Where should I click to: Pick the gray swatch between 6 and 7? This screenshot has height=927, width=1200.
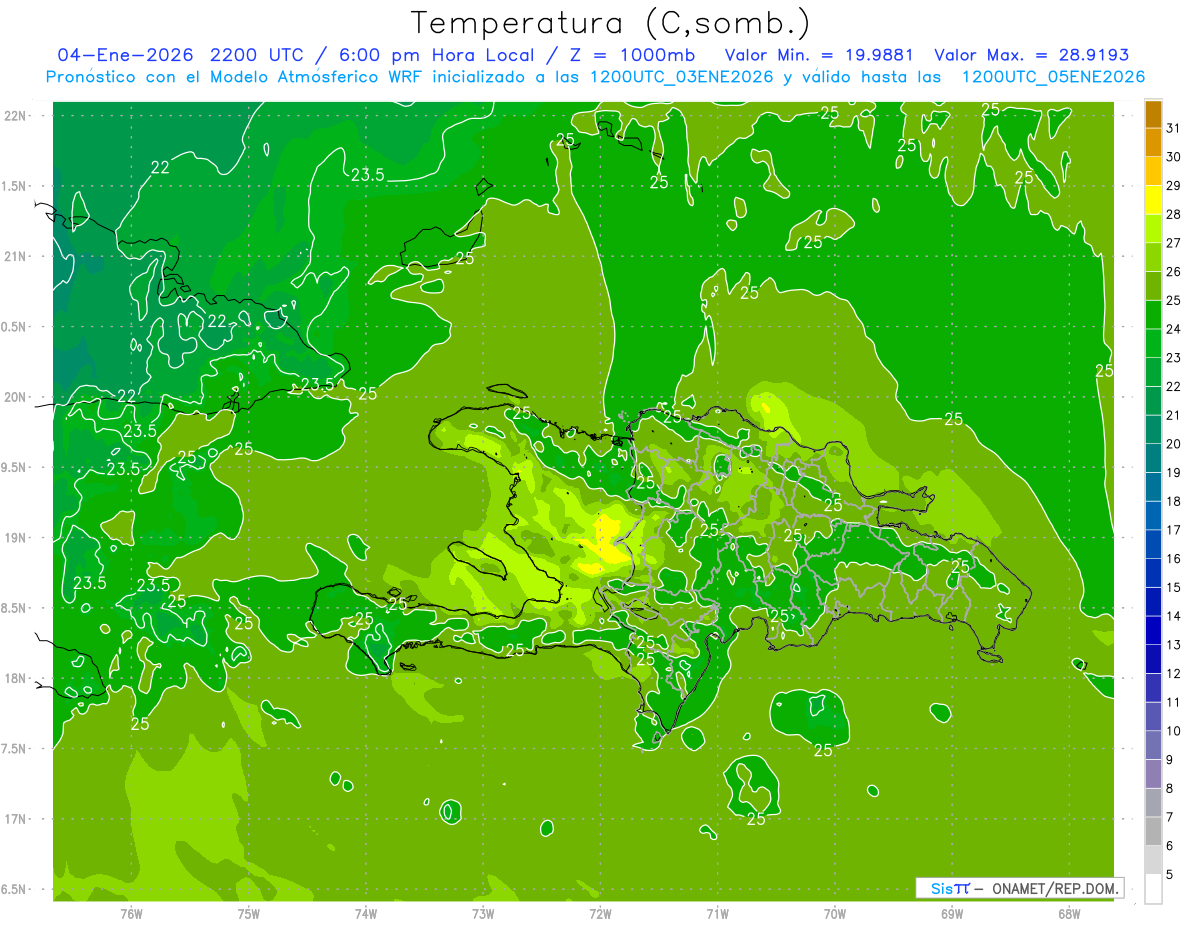pyautogui.click(x=1154, y=832)
